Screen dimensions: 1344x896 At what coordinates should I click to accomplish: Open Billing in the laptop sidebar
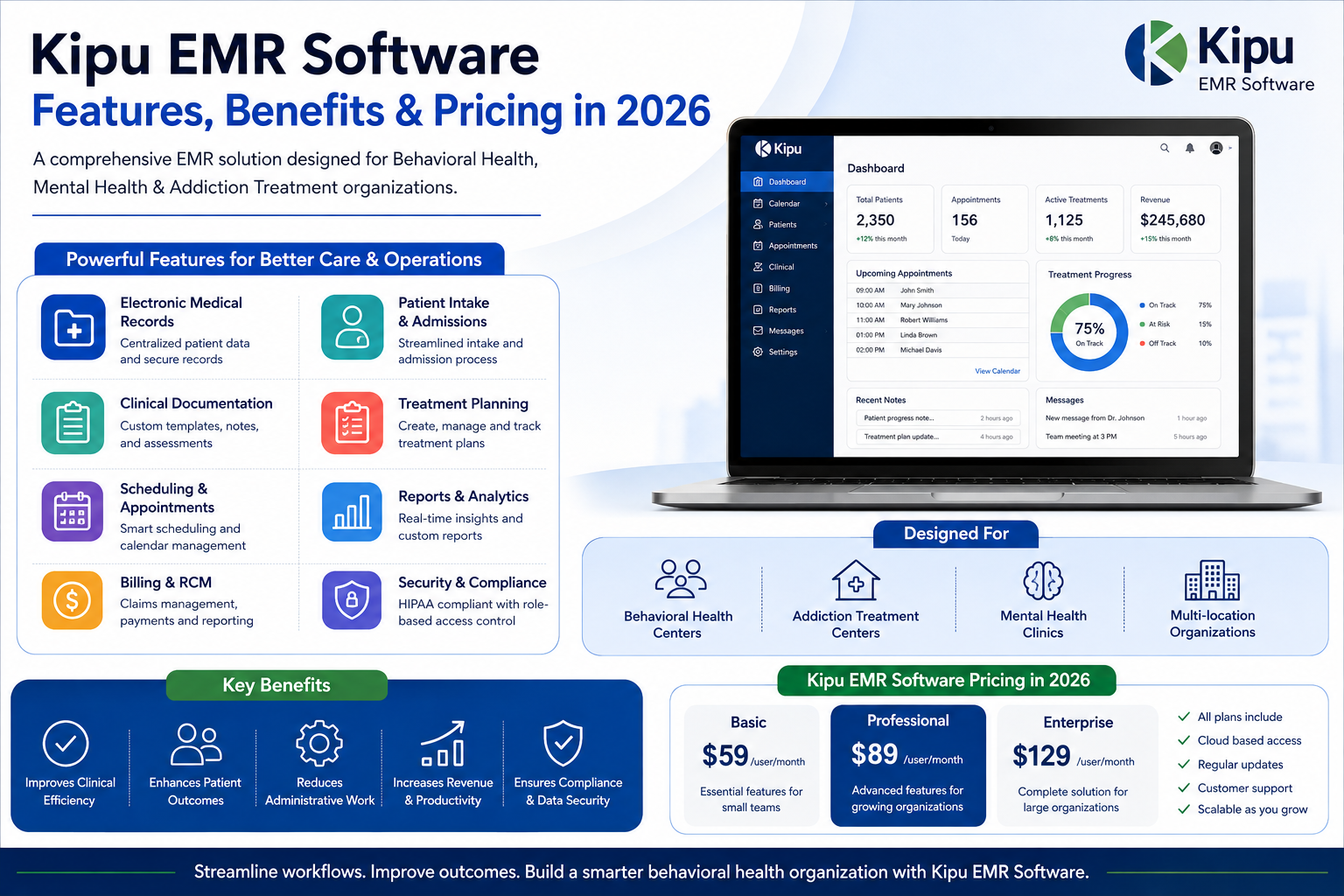(x=787, y=288)
